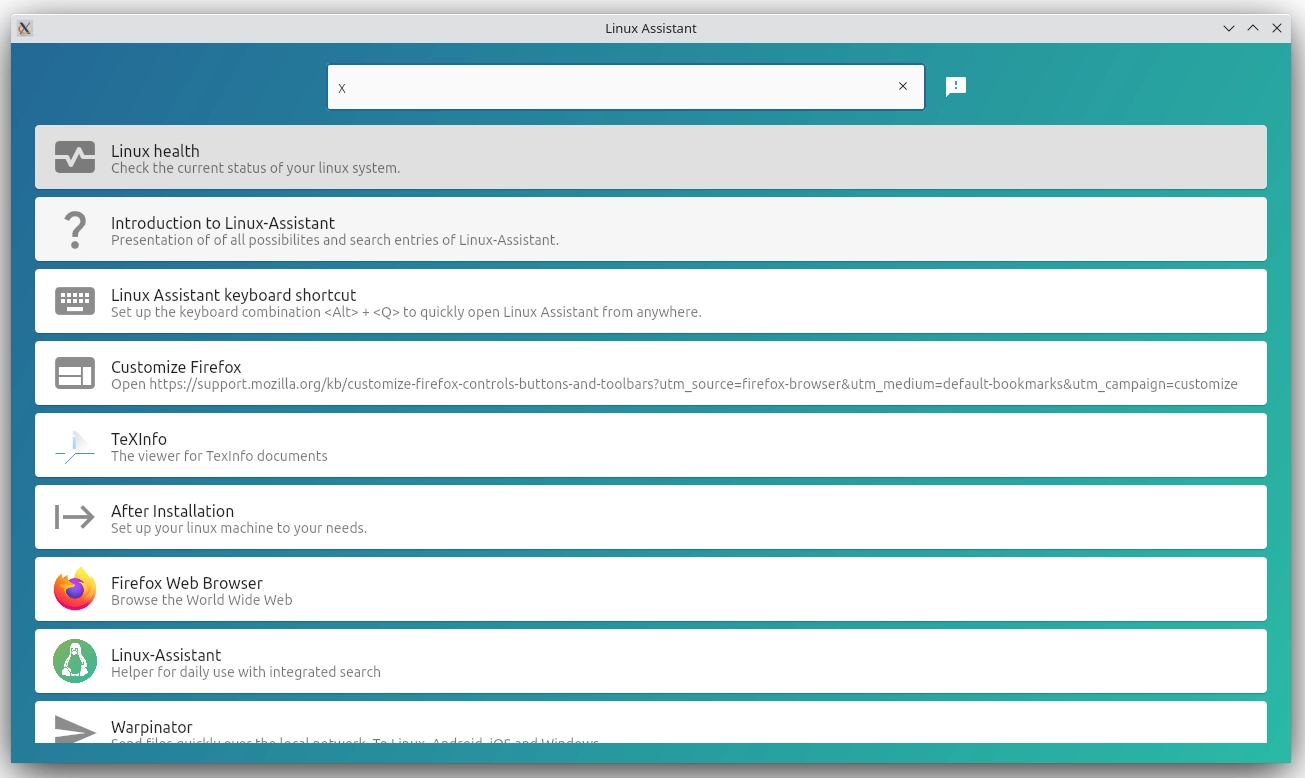Screen dimensions: 1305x778
Task: Click the TeXInfo application icon
Action: [x=75, y=446]
